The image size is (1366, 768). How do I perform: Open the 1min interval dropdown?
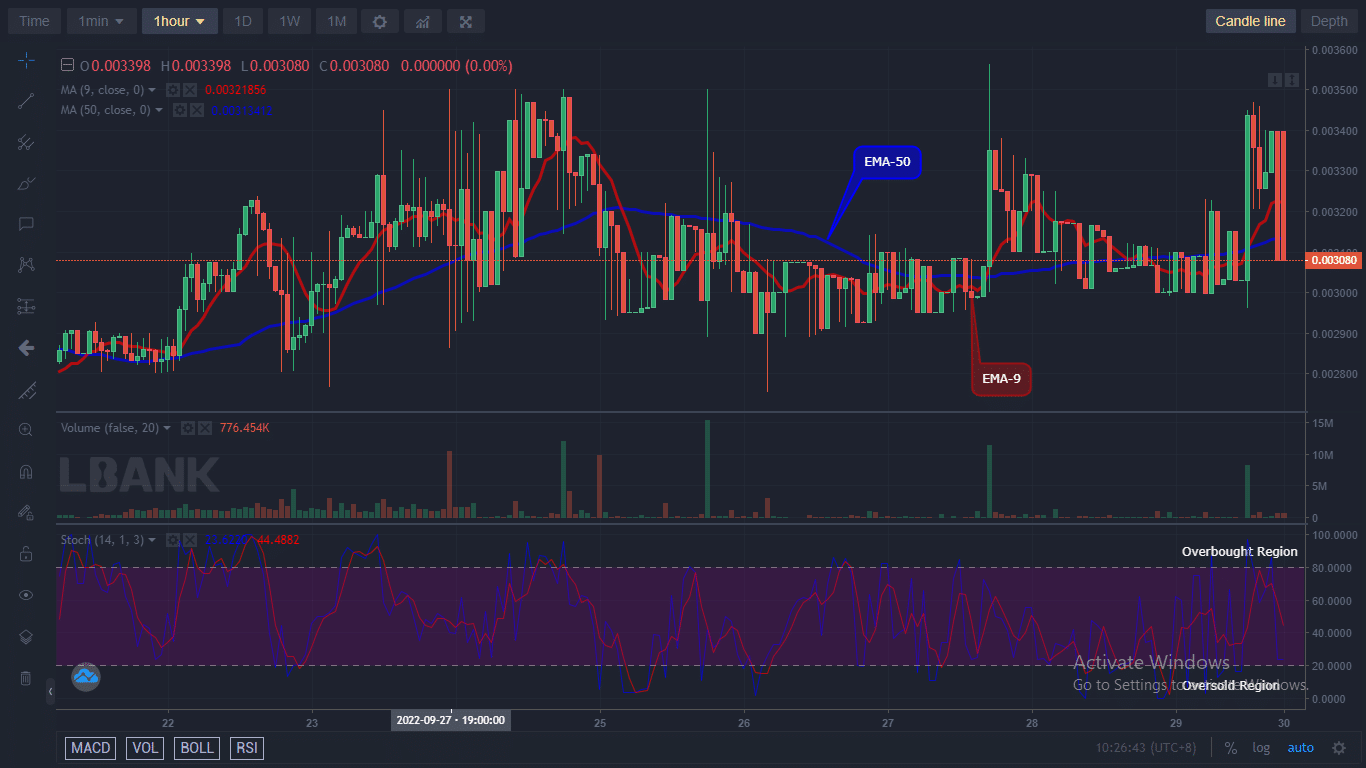pyautogui.click(x=101, y=21)
